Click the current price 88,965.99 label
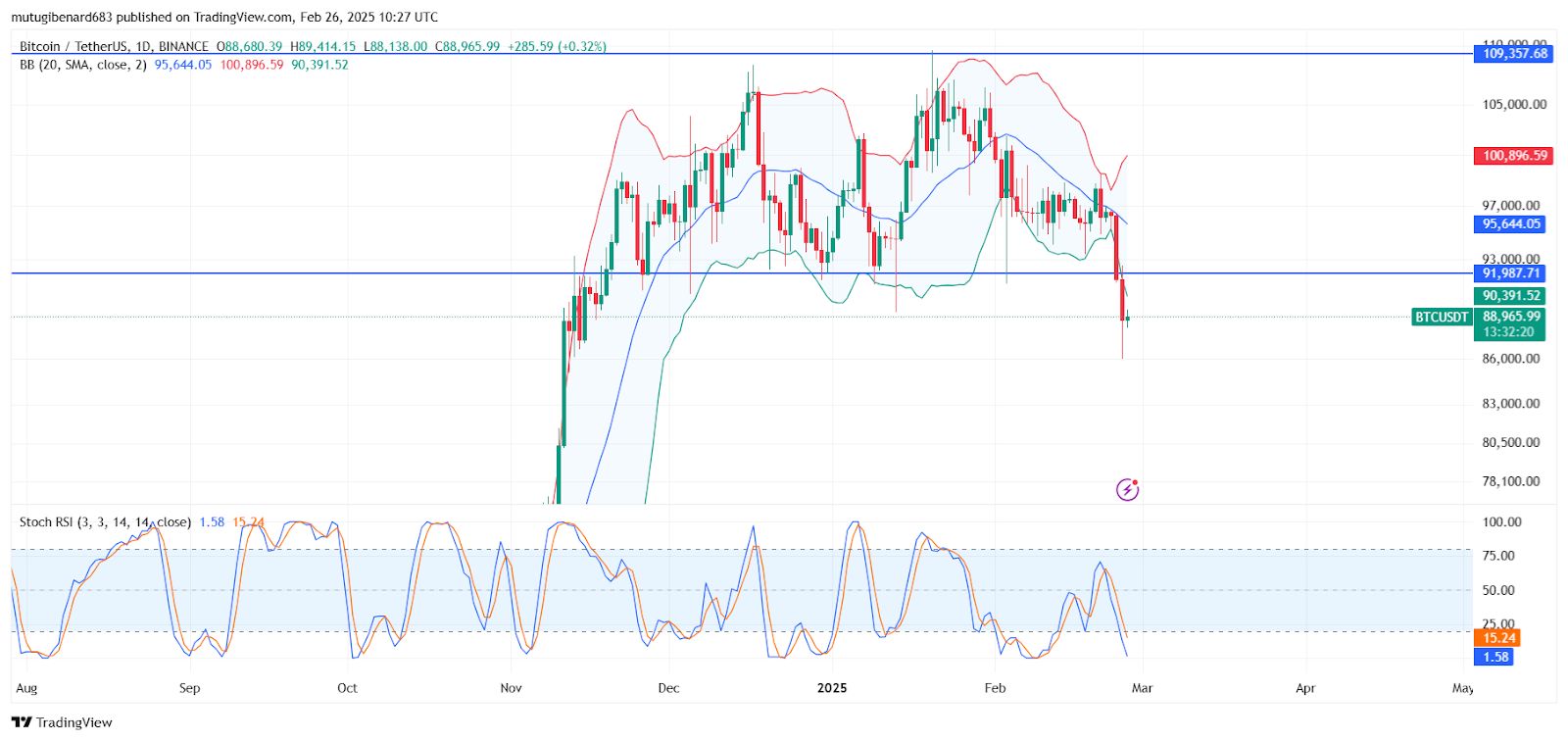Screen dimensions: 1568x741 click(1510, 317)
